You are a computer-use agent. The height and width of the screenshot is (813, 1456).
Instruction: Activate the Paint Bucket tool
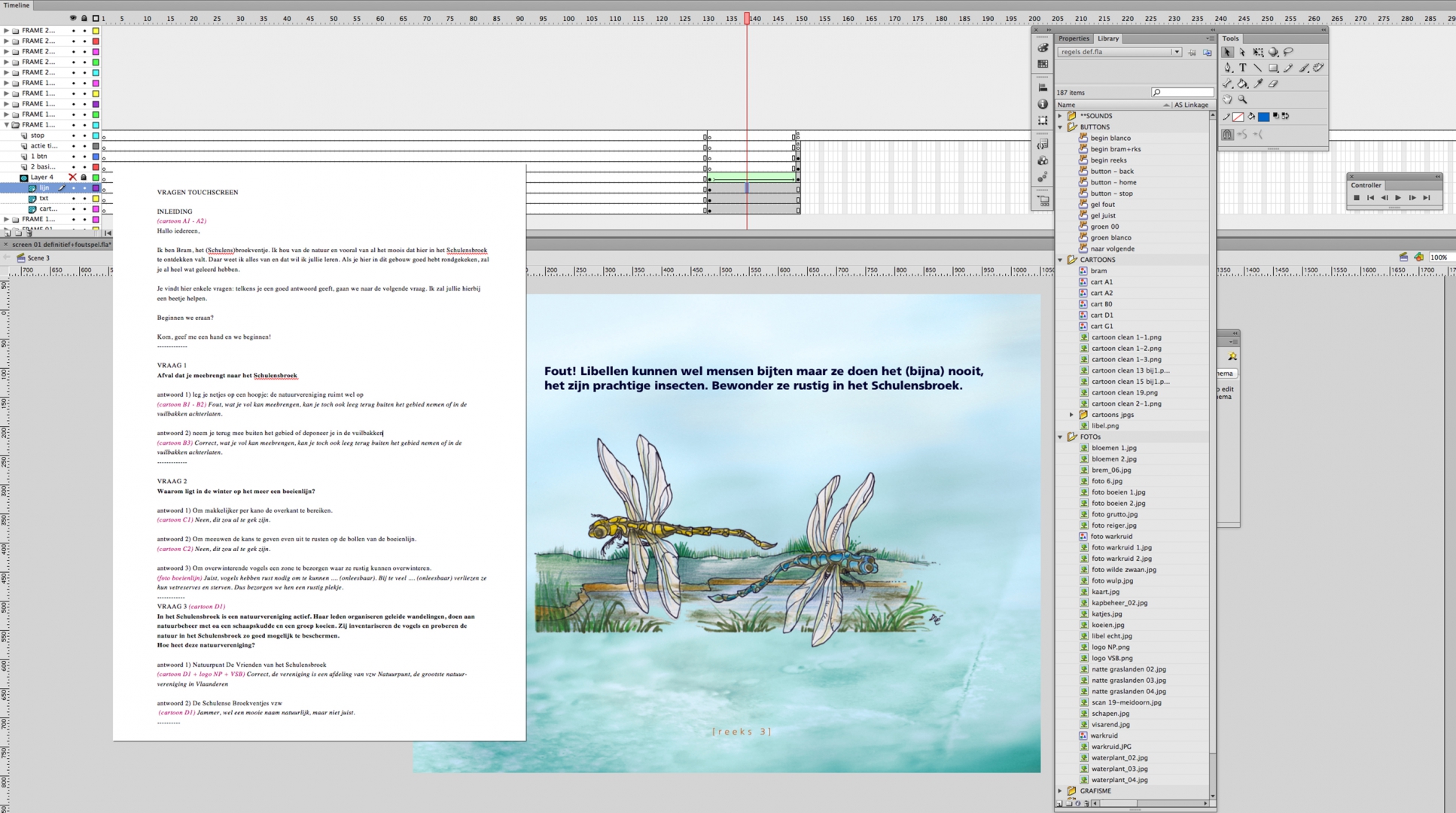pos(1242,84)
